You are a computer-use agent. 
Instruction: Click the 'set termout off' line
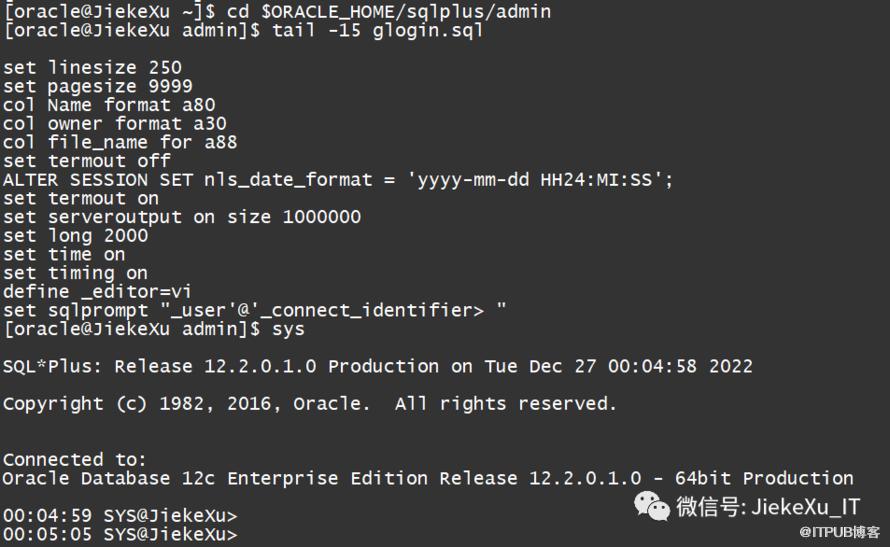point(86,160)
